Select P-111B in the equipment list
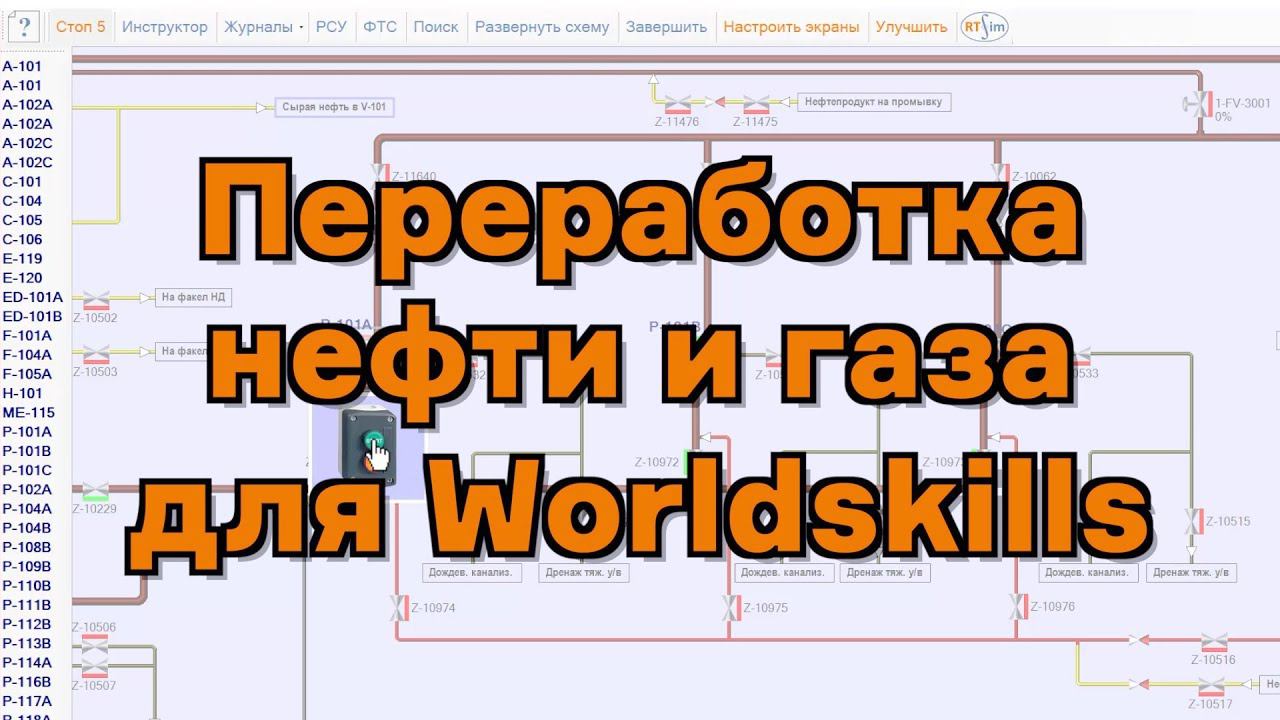This screenshot has height=720, width=1280. 27,604
